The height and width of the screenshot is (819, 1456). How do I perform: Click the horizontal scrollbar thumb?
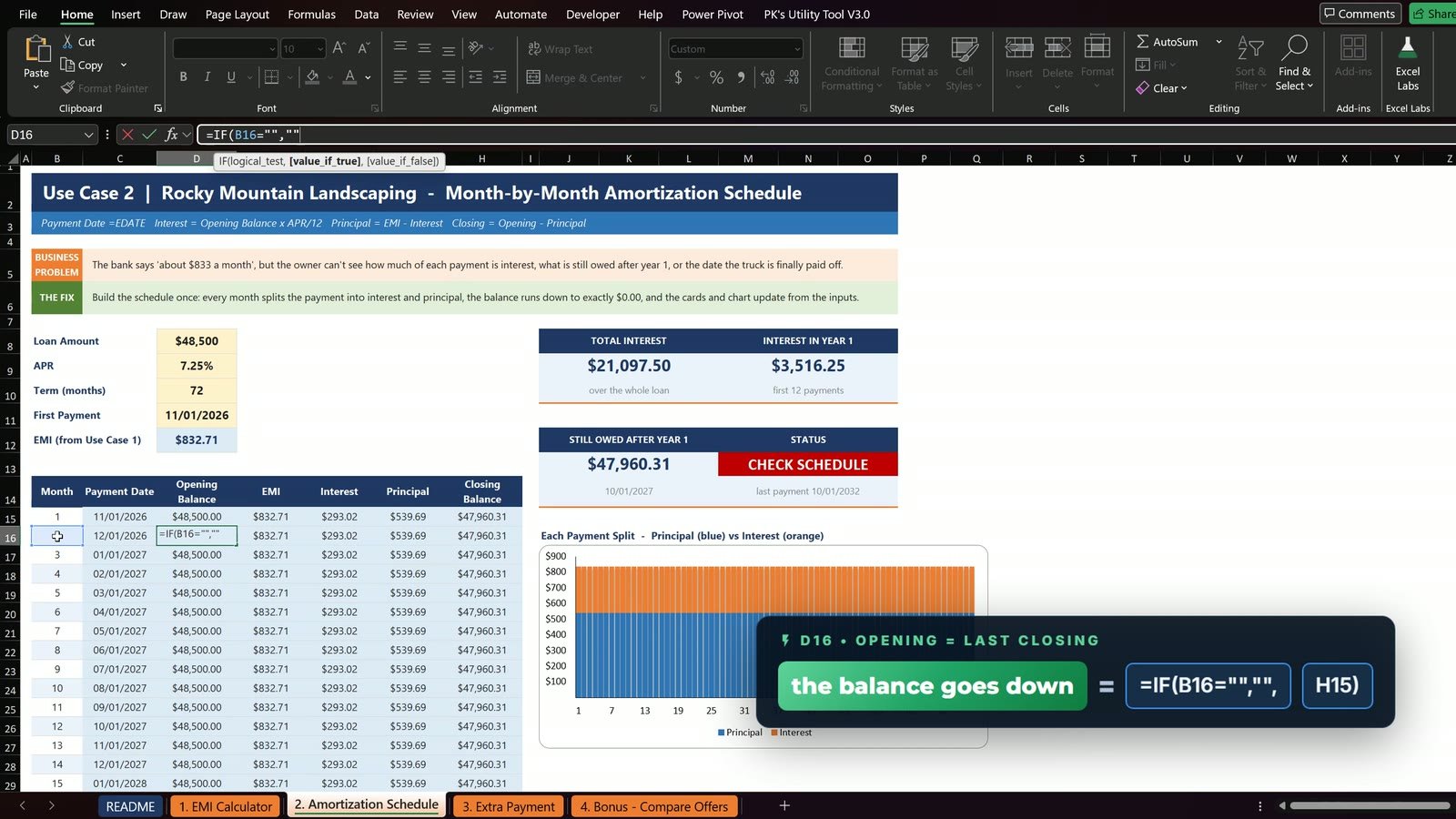click(1370, 805)
